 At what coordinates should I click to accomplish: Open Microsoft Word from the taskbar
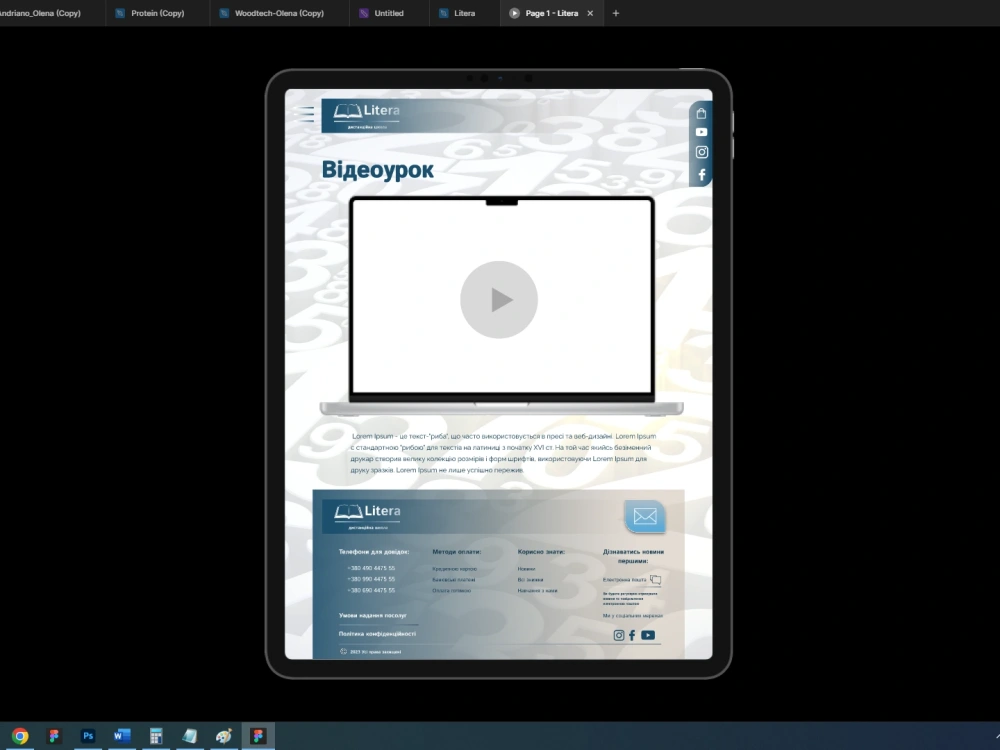(x=122, y=736)
